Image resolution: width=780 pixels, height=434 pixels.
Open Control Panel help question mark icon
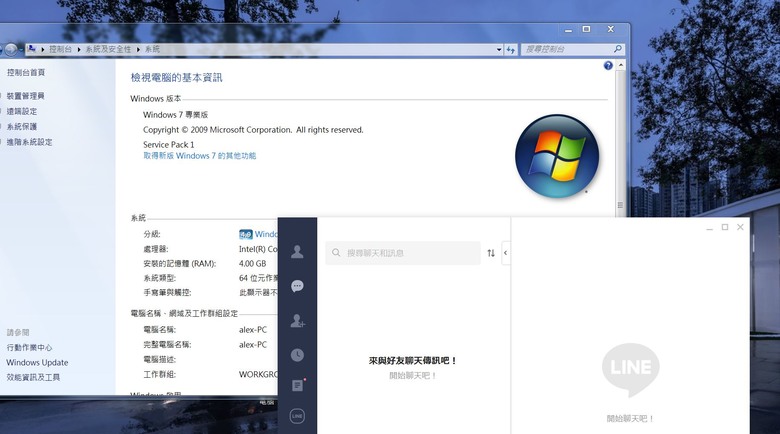click(608, 66)
